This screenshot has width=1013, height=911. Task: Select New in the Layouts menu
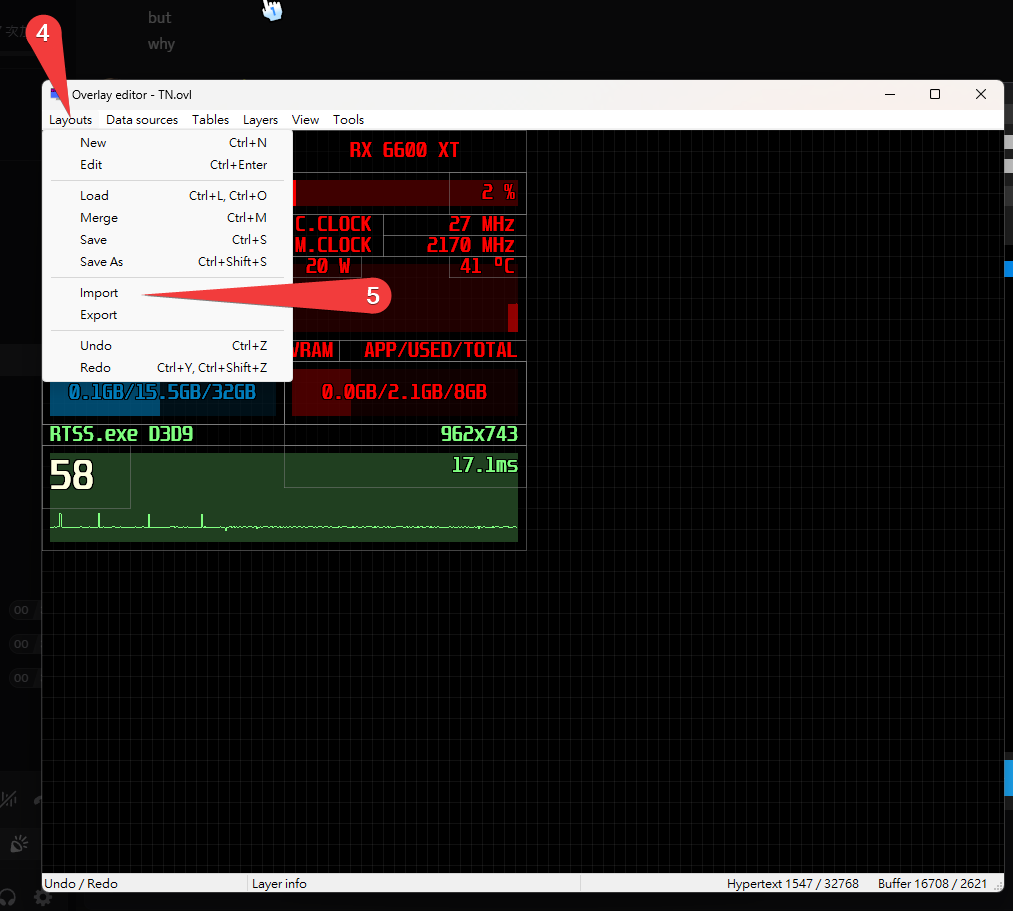pyautogui.click(x=93, y=143)
